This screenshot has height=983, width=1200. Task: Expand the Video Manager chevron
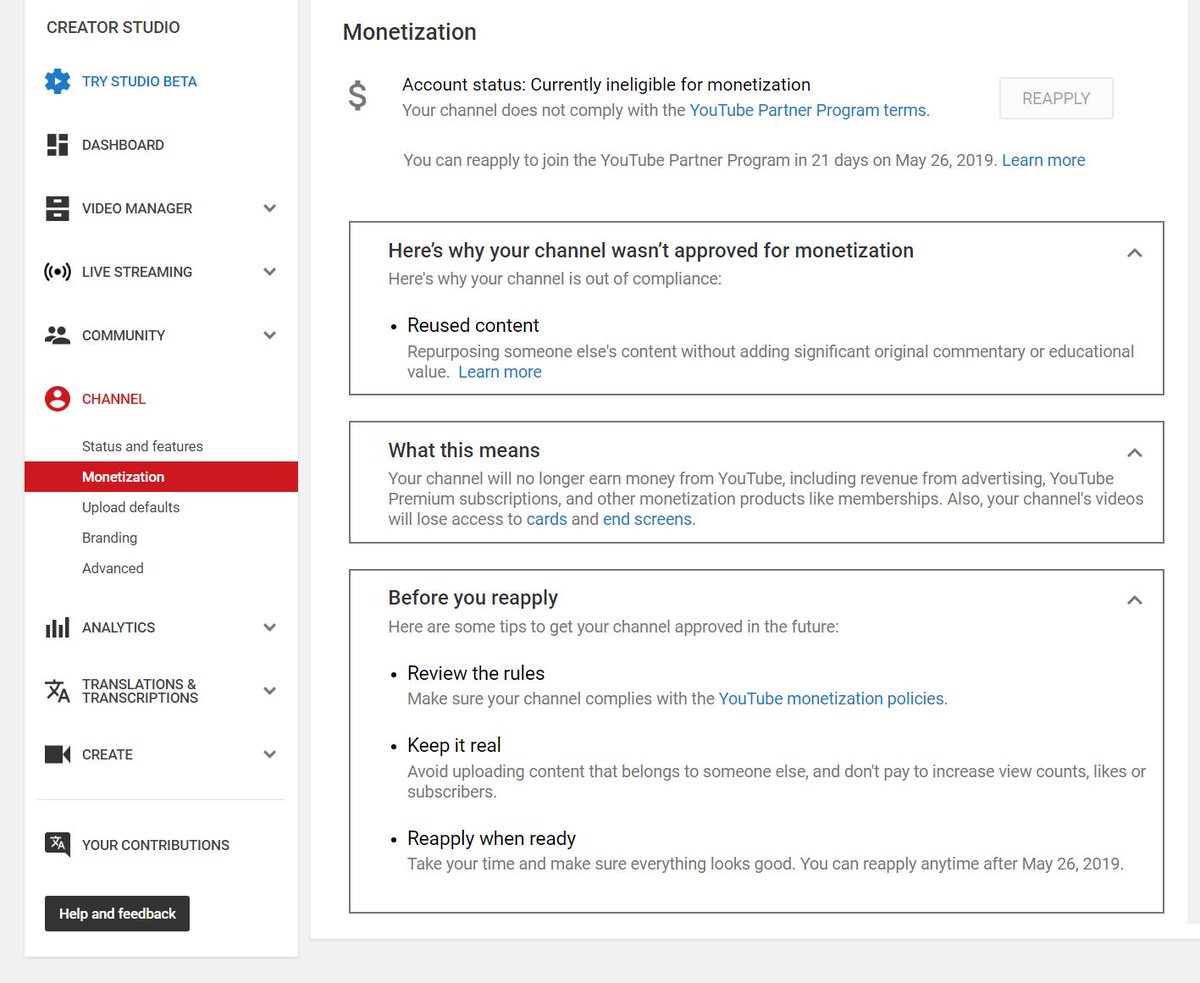[270, 208]
